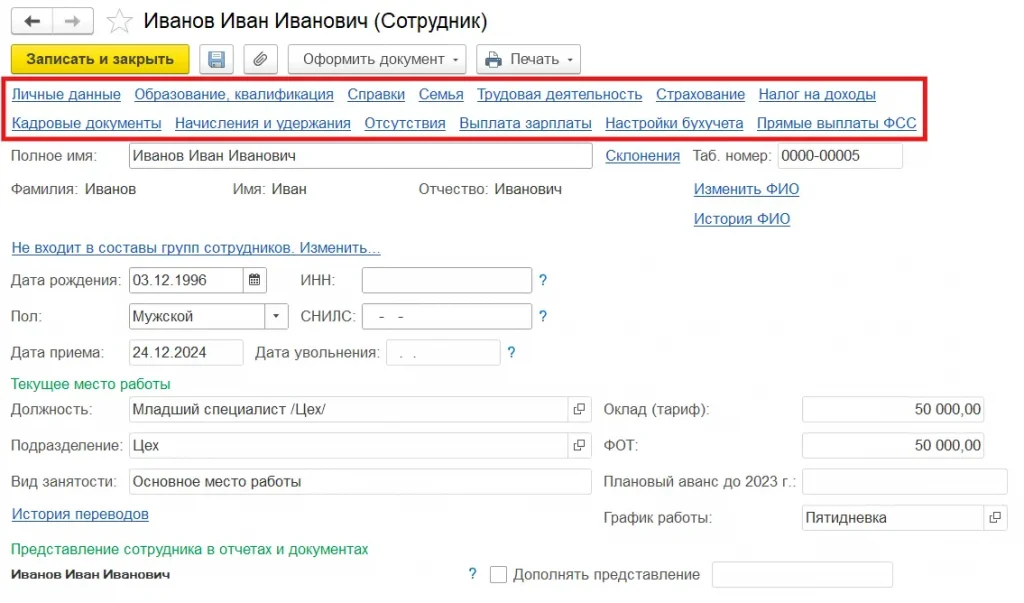Open 'Склонения' link next to full name

642,156
